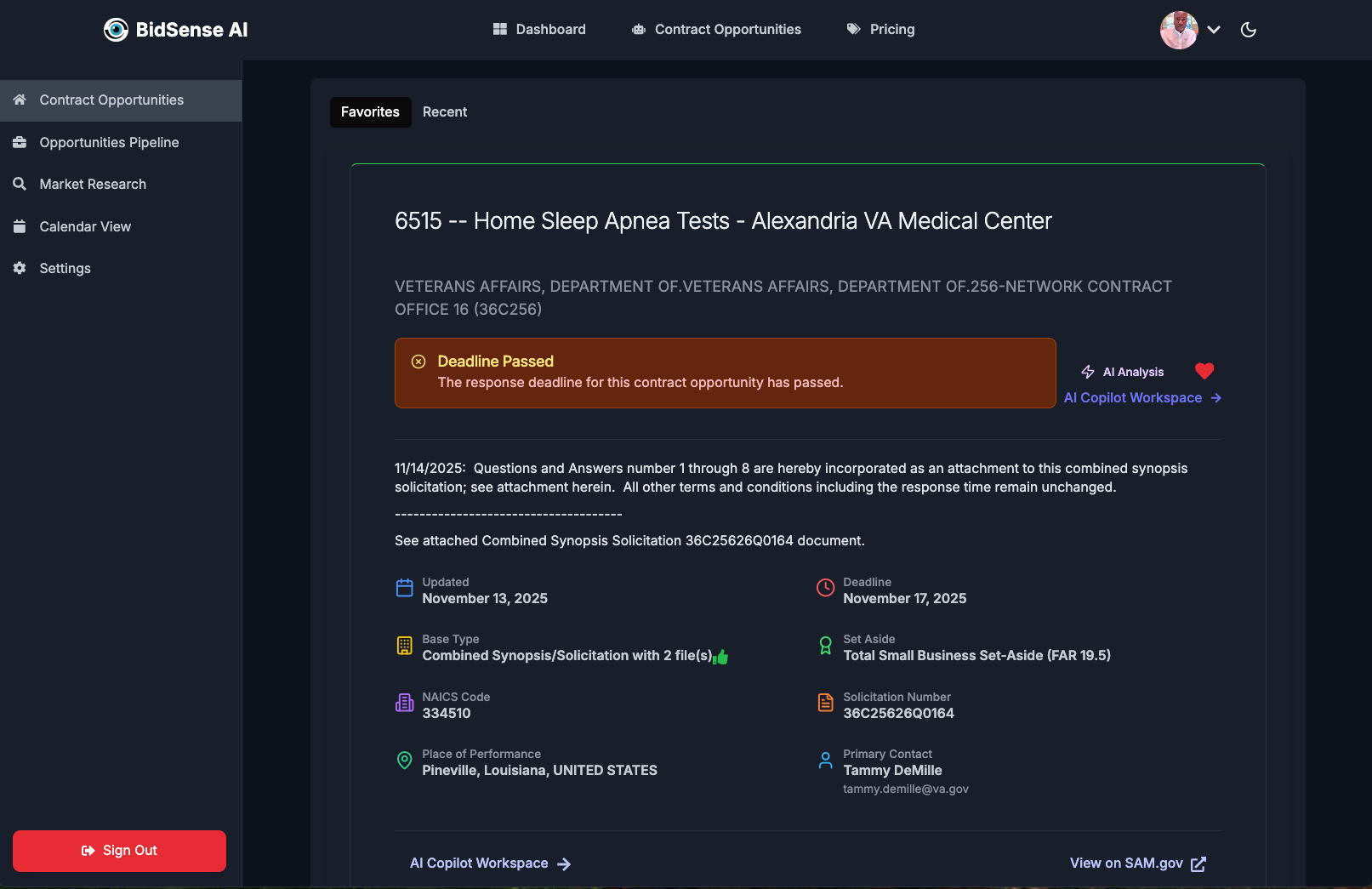Click the arrow next to AI Copilot Workspace link
Screen dimensions: 1372x889
coord(1216,397)
